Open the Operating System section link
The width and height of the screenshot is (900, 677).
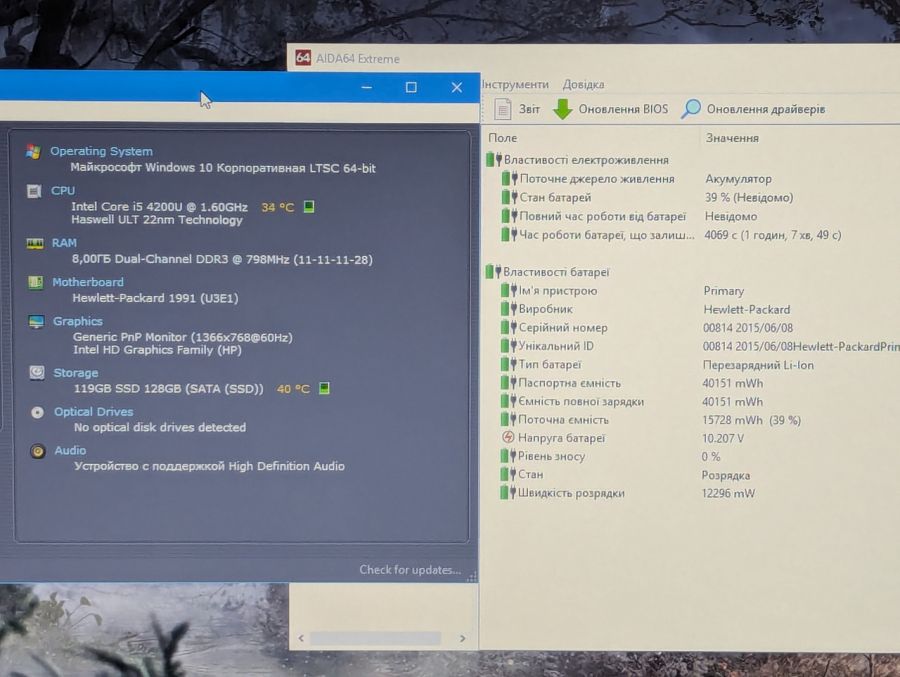102,151
